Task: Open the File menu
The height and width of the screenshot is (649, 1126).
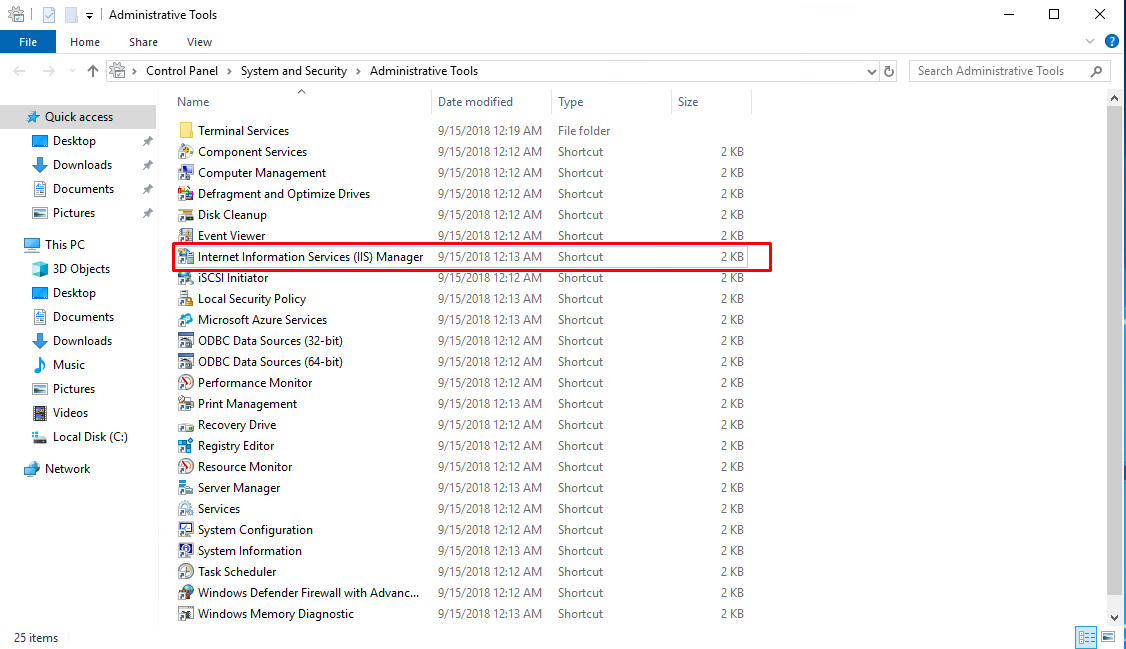Action: [28, 42]
